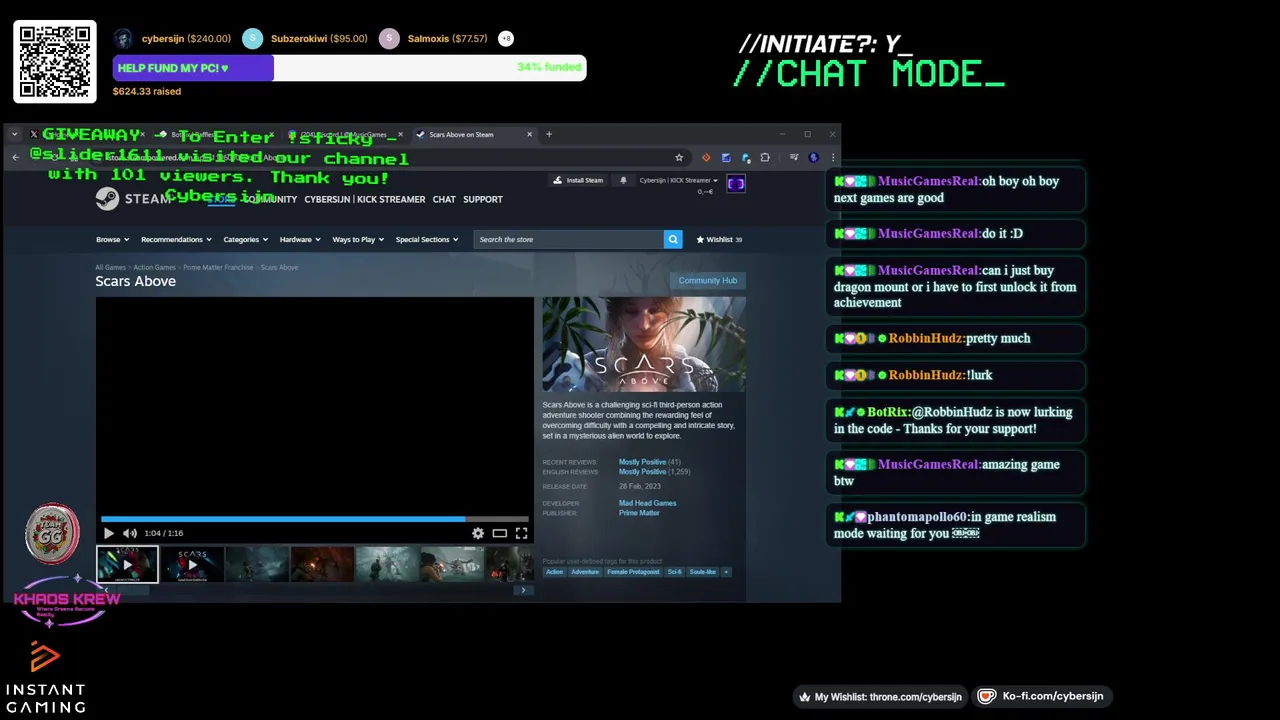Open the Prime Matter publisher link
This screenshot has width=1280, height=720.
click(x=639, y=513)
